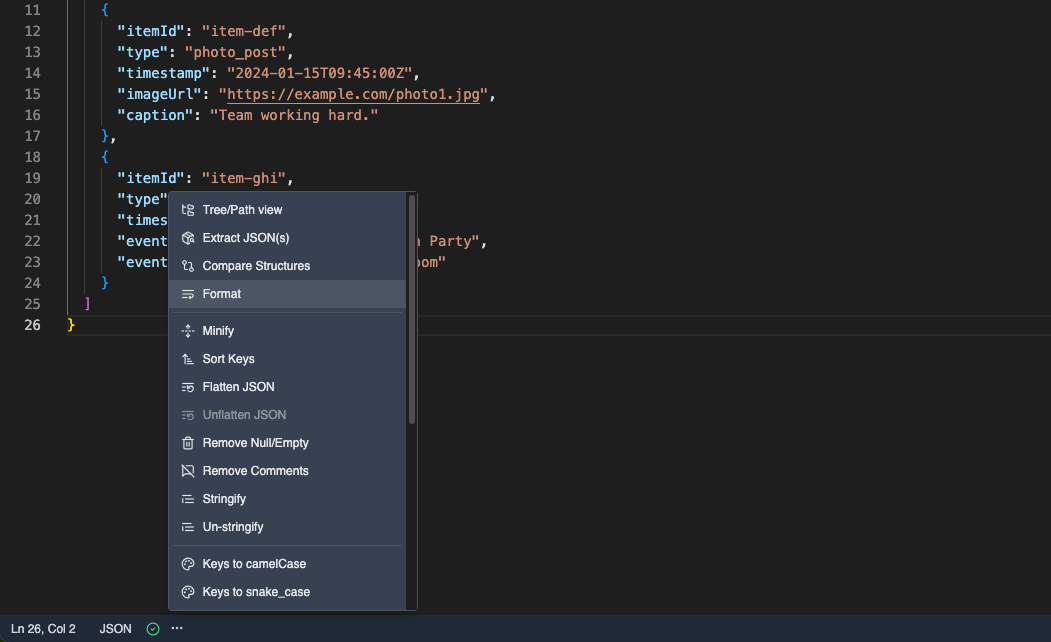
Task: Click the opening brace on line 18
Action: (x=105, y=157)
